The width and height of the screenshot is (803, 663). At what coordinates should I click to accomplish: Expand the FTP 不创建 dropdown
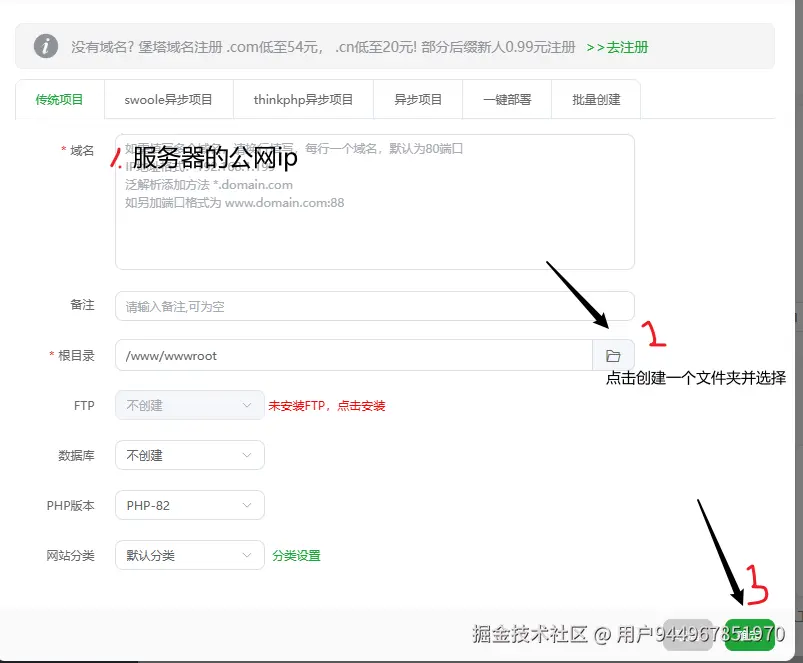189,405
